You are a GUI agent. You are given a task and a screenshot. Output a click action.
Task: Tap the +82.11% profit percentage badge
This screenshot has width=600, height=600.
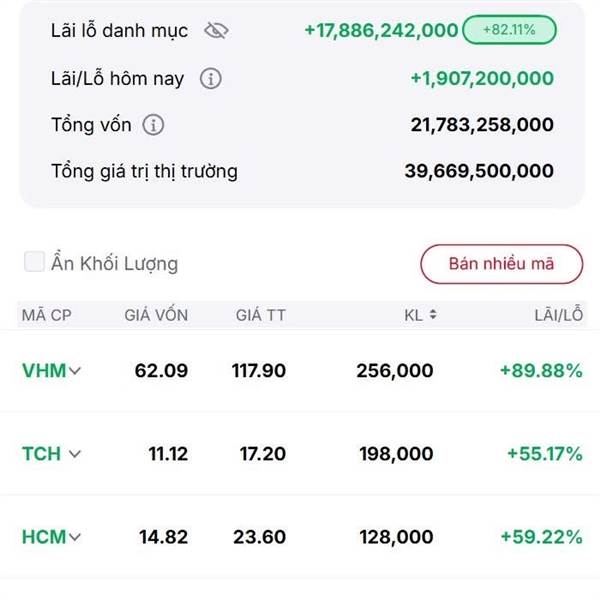point(509,30)
